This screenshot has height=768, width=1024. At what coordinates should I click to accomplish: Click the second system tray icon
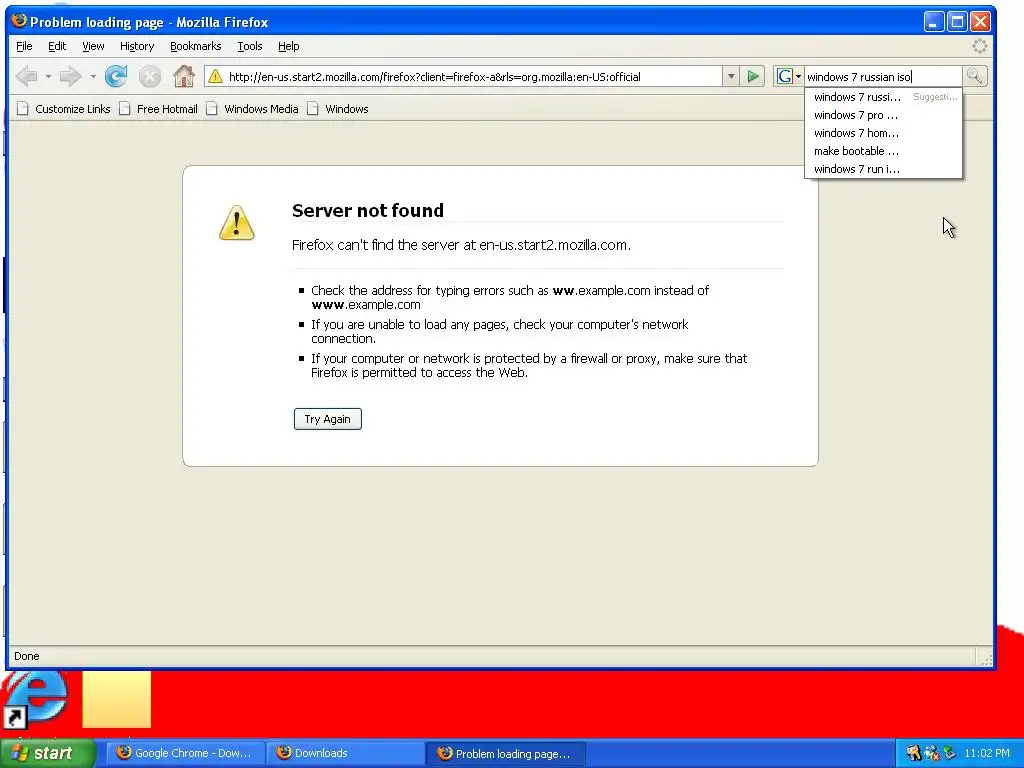click(932, 753)
